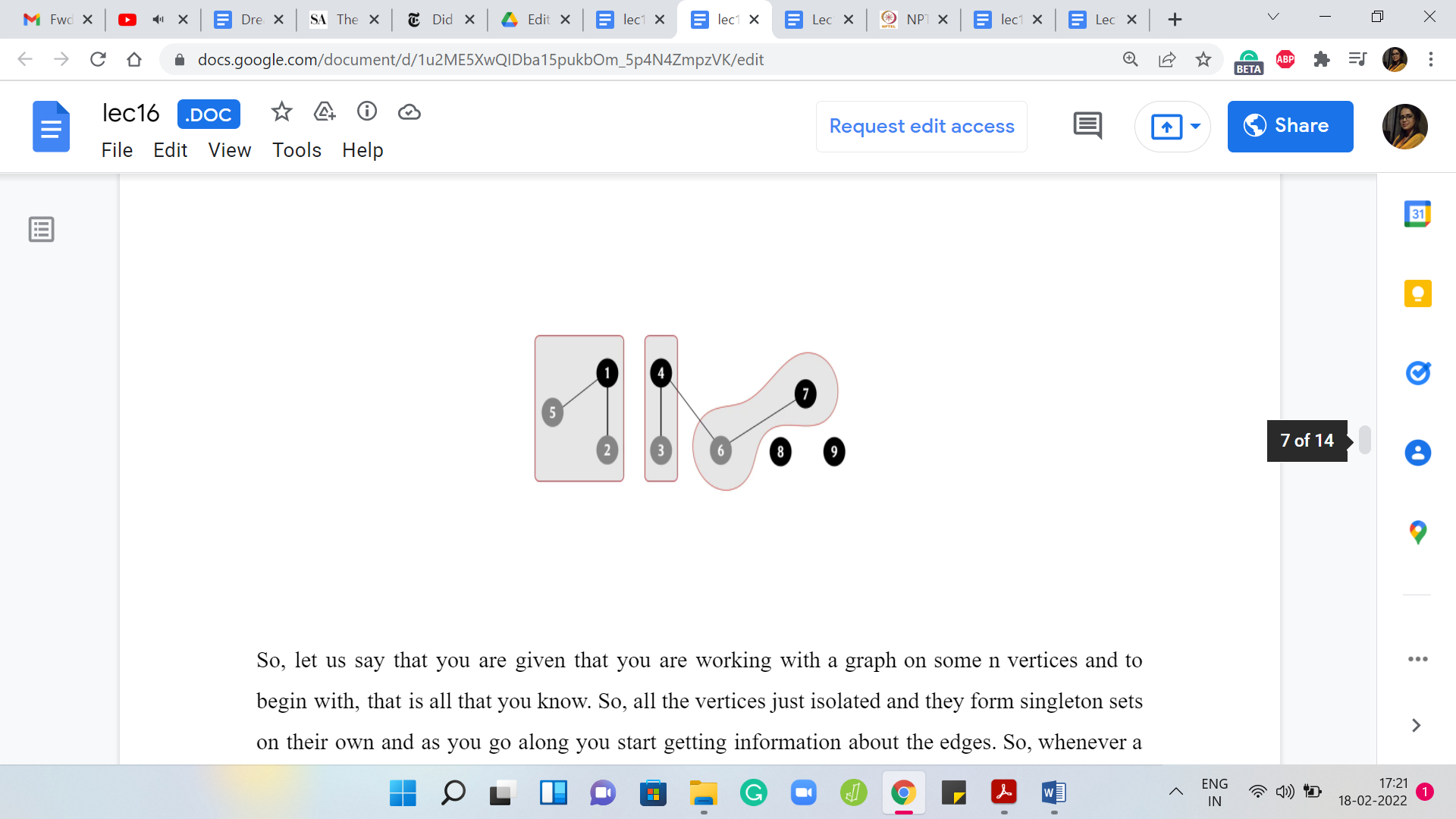Open the View menu
The image size is (1456, 819).
coord(229,150)
